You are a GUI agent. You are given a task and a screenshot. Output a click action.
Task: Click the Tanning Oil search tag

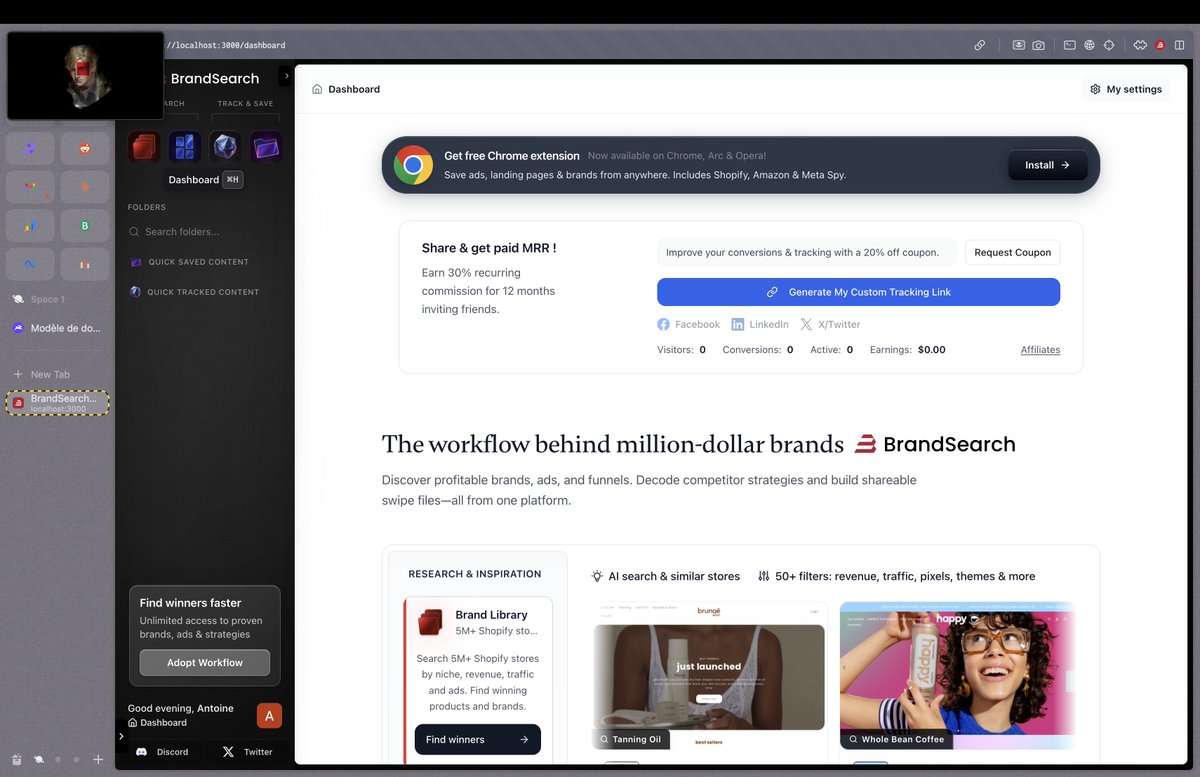pyautogui.click(x=631, y=740)
